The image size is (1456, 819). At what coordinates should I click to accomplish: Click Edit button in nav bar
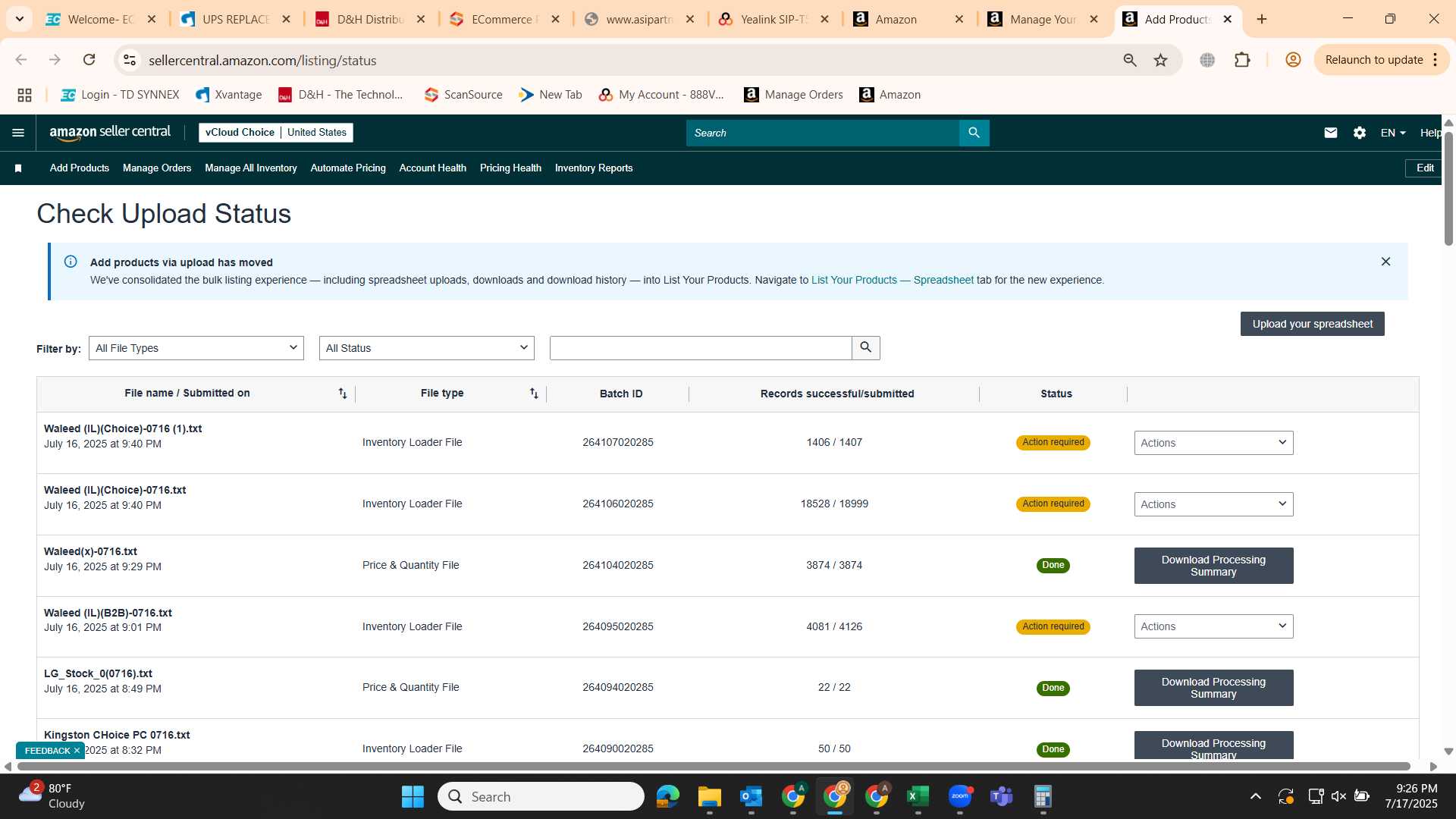(x=1424, y=168)
